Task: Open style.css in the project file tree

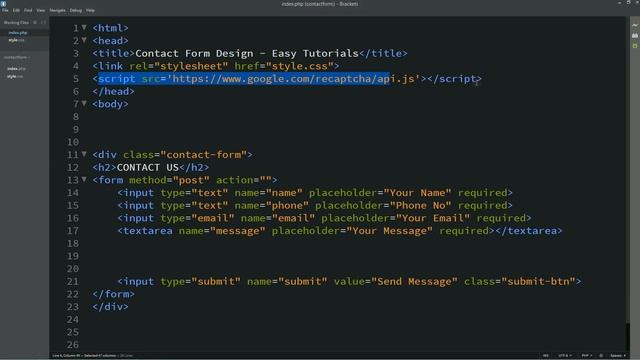Action: pyautogui.click(x=15, y=76)
